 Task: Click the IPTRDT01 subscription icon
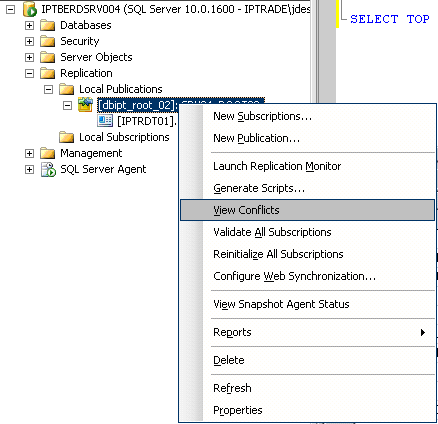(105, 121)
